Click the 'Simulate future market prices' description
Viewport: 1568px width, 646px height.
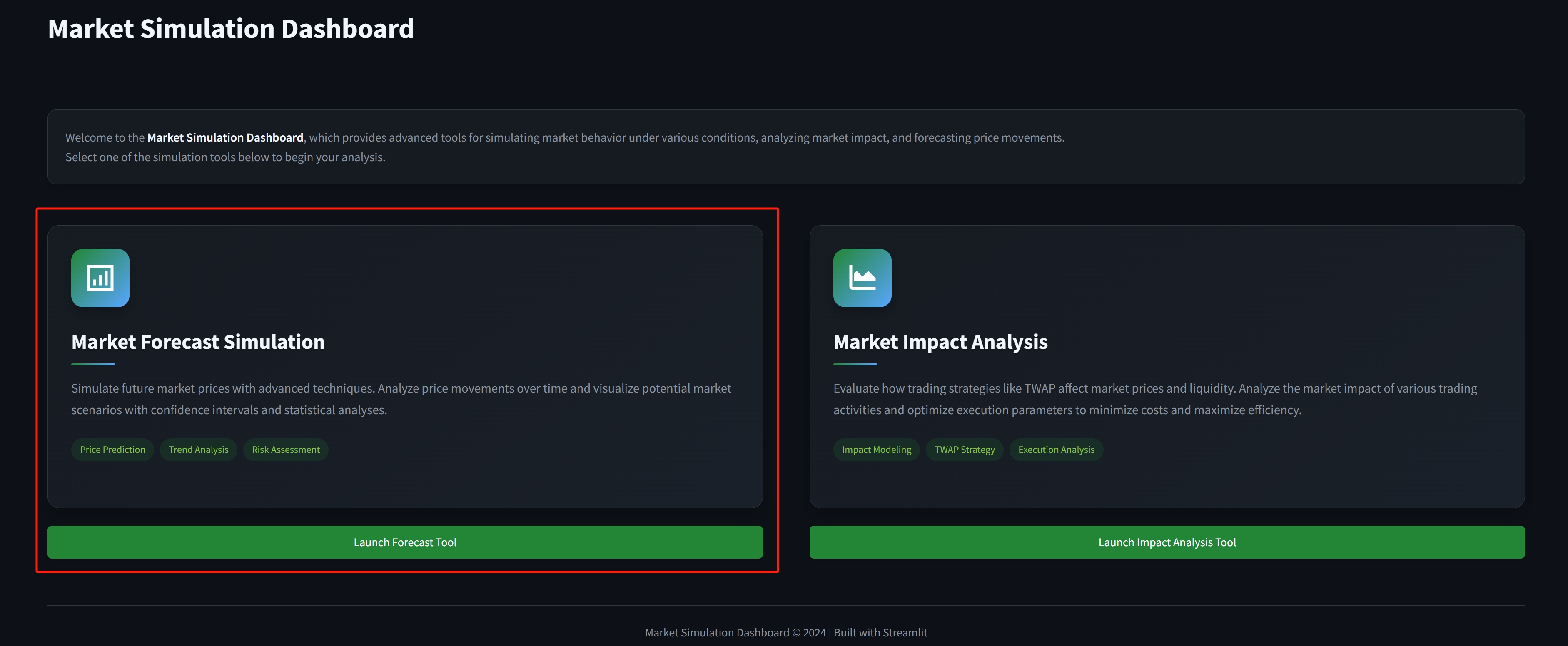401,399
